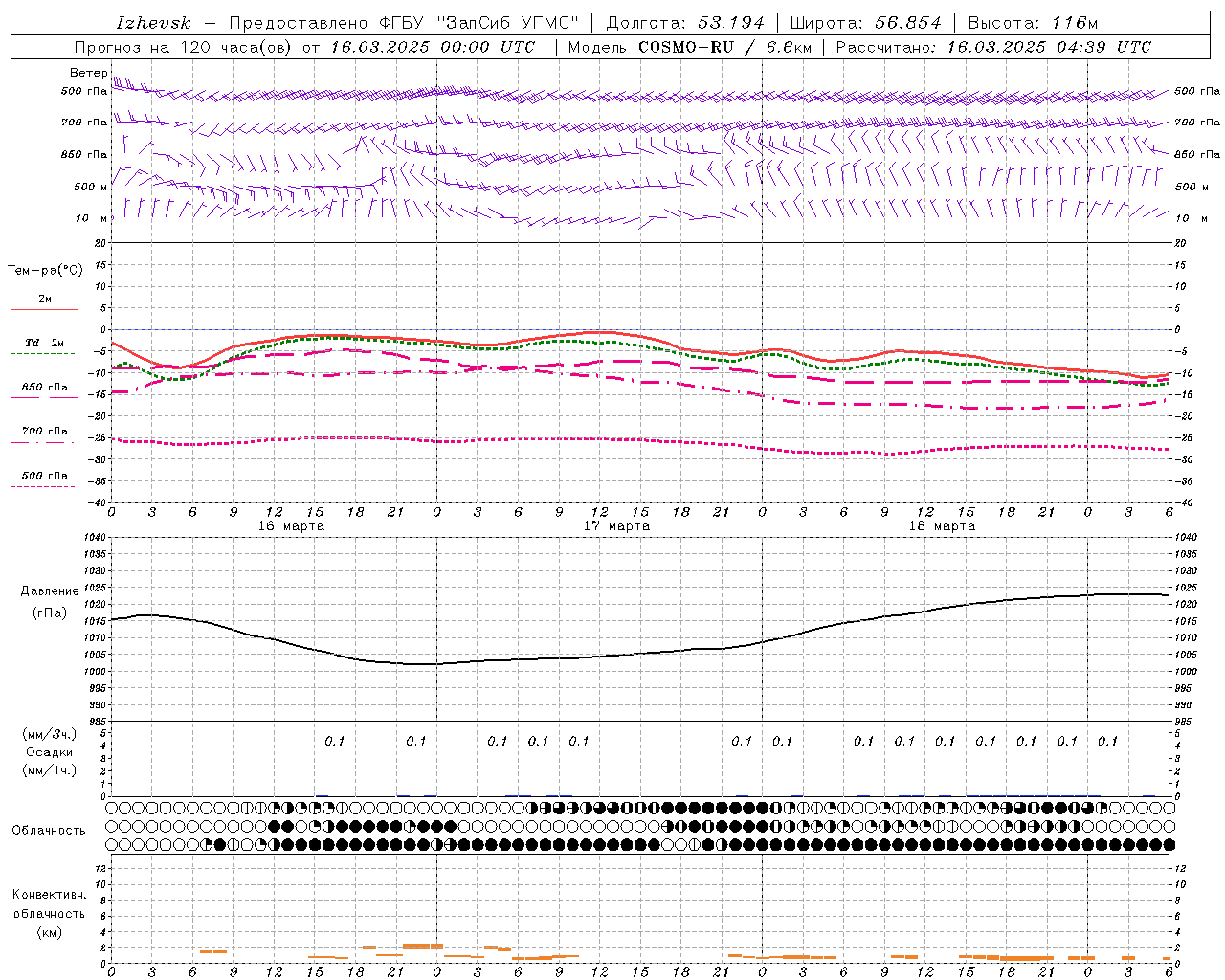This screenshot has height=980, width=1225.
Task: Click the 'Облачность' cloudiness label
Action: point(49,831)
